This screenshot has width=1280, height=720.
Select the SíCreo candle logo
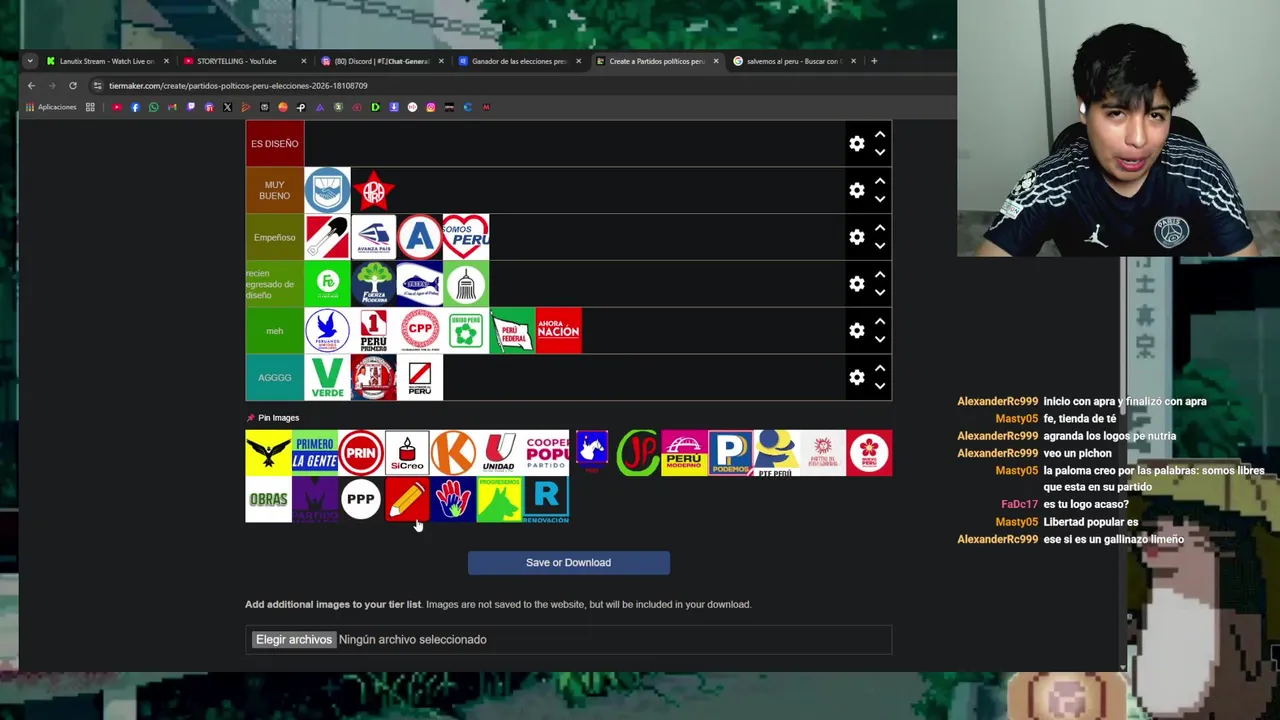pyautogui.click(x=407, y=453)
